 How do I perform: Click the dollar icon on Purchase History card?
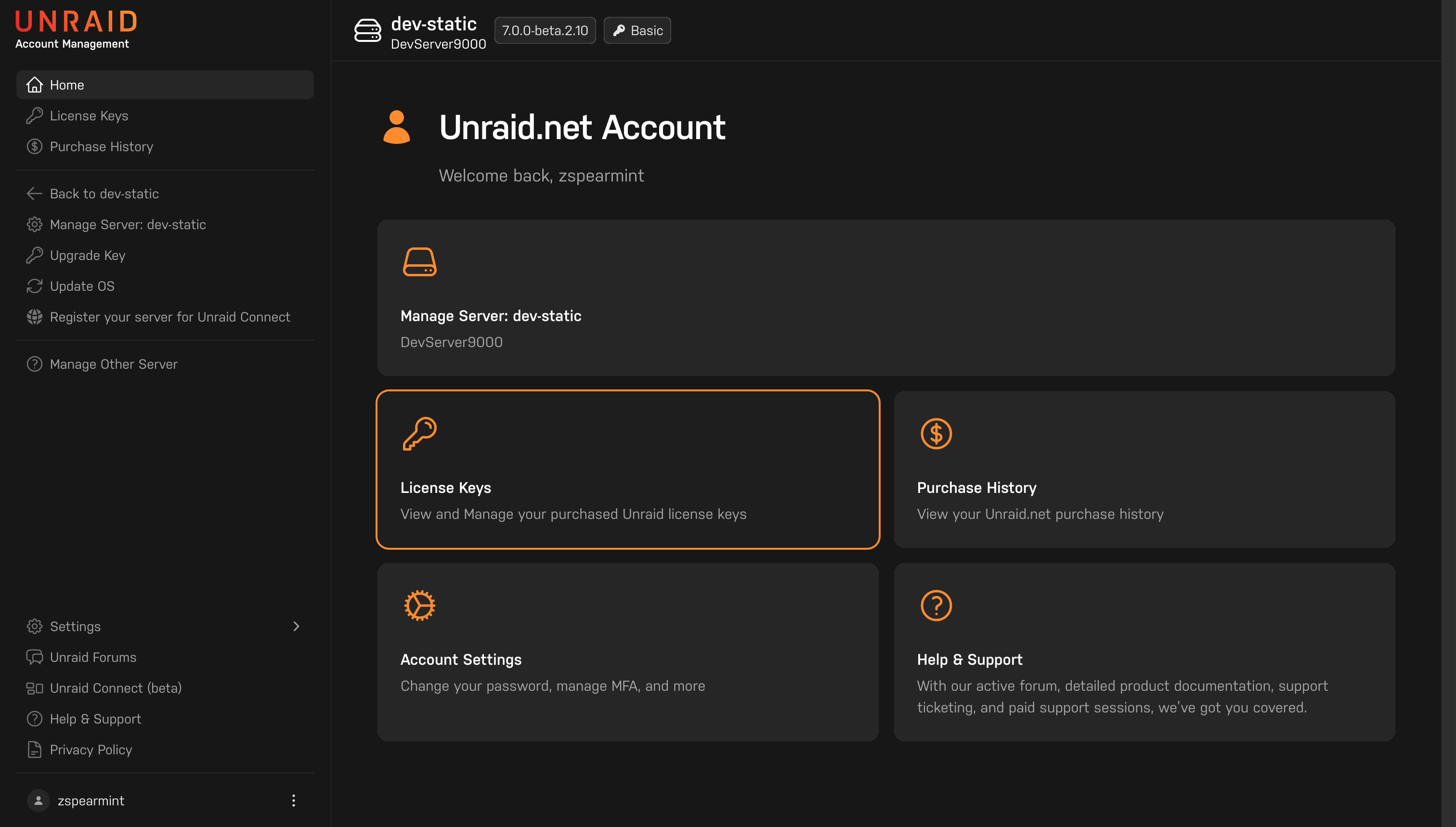tap(936, 434)
